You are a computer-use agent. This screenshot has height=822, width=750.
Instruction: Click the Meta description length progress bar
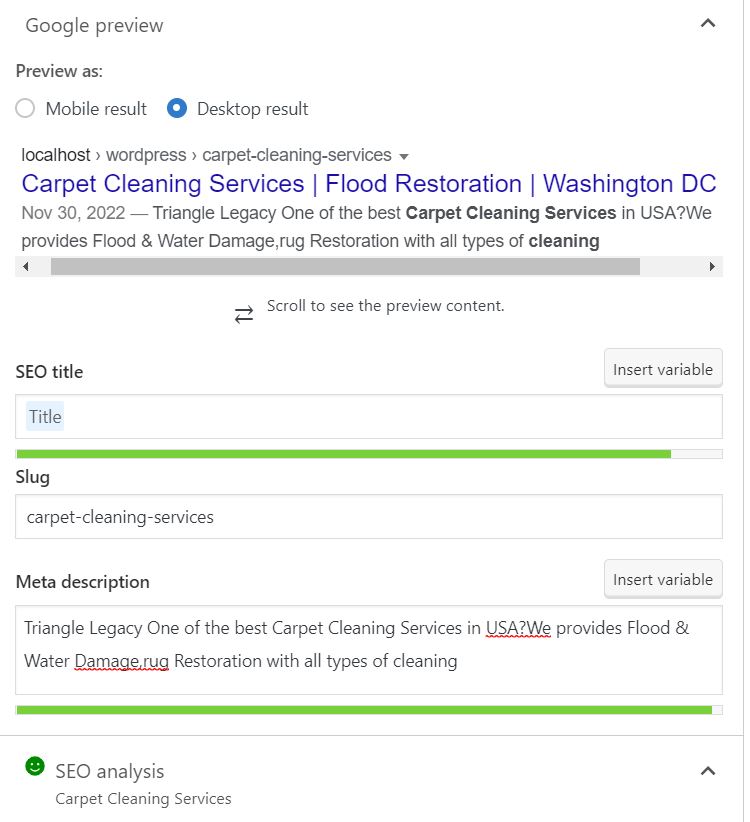pos(365,710)
